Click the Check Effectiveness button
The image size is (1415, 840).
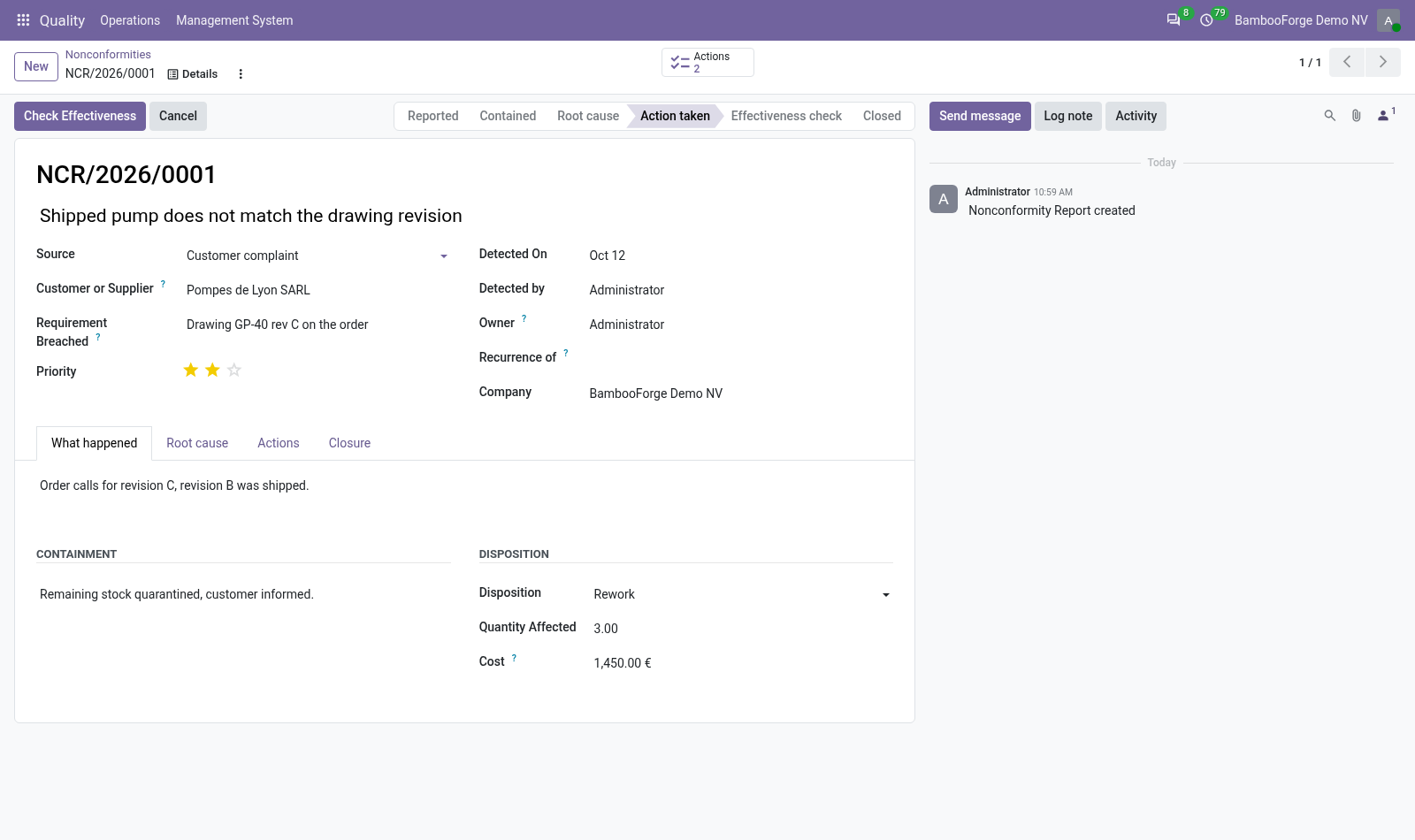click(x=80, y=116)
